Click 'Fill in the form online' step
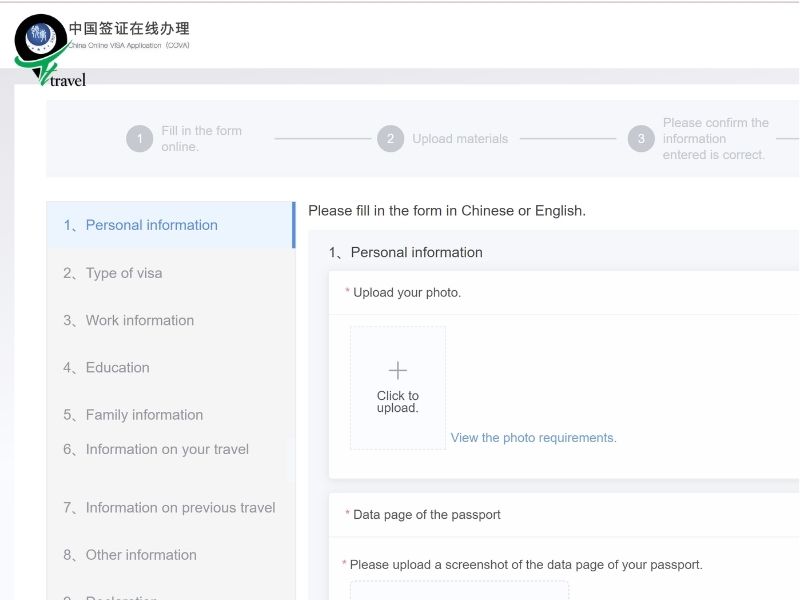The width and height of the screenshot is (800, 600). point(201,139)
